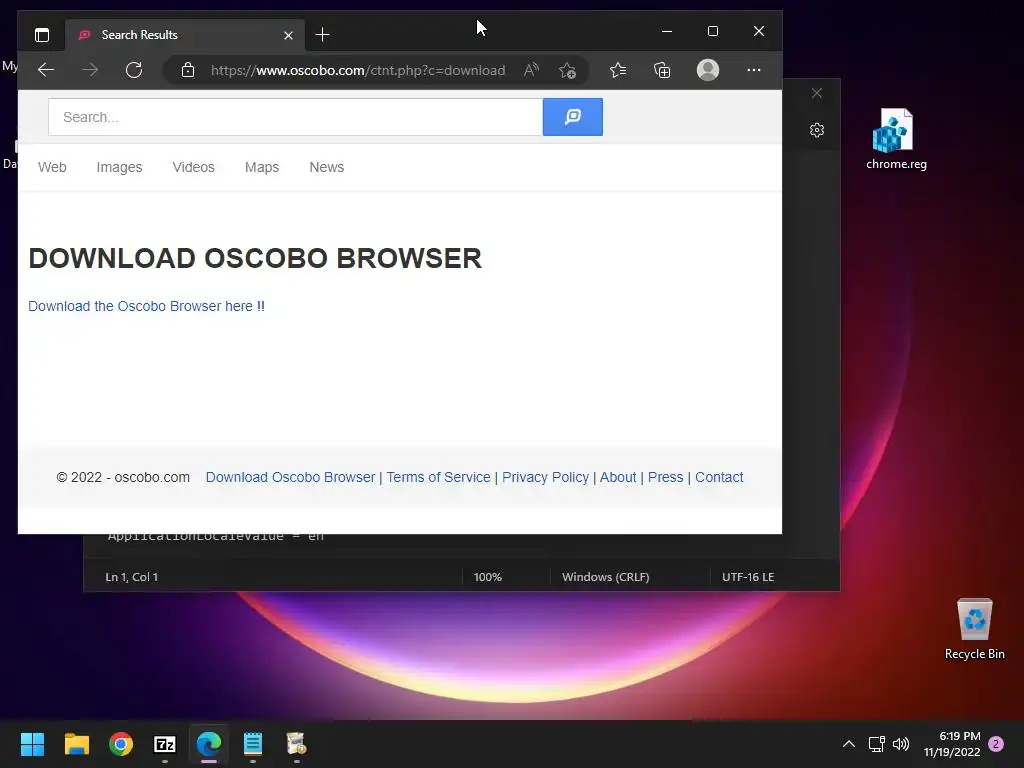The image size is (1024, 768).
Task: Refresh the Oscobo page
Action: point(134,70)
